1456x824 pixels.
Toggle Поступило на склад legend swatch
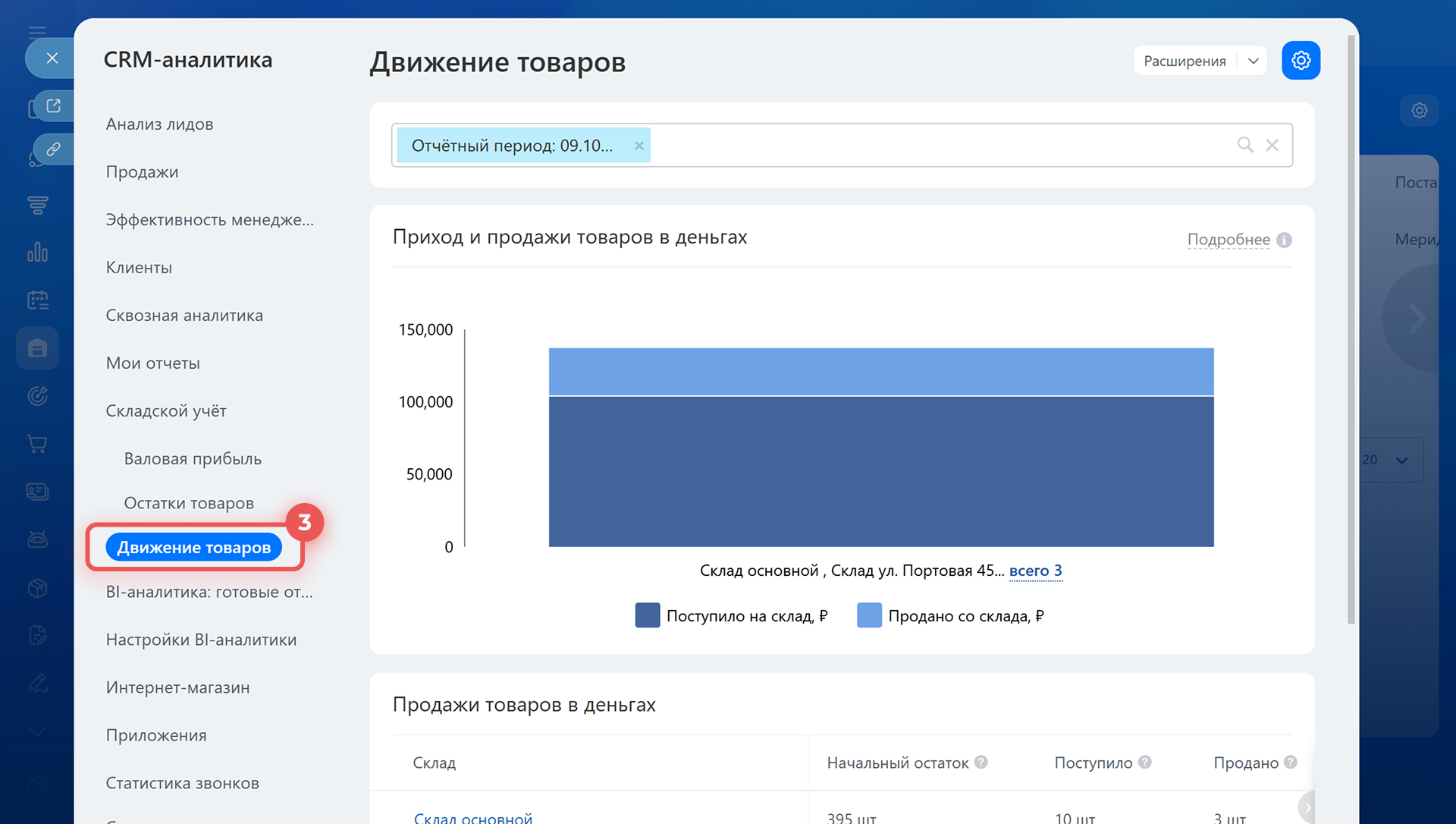coord(647,615)
